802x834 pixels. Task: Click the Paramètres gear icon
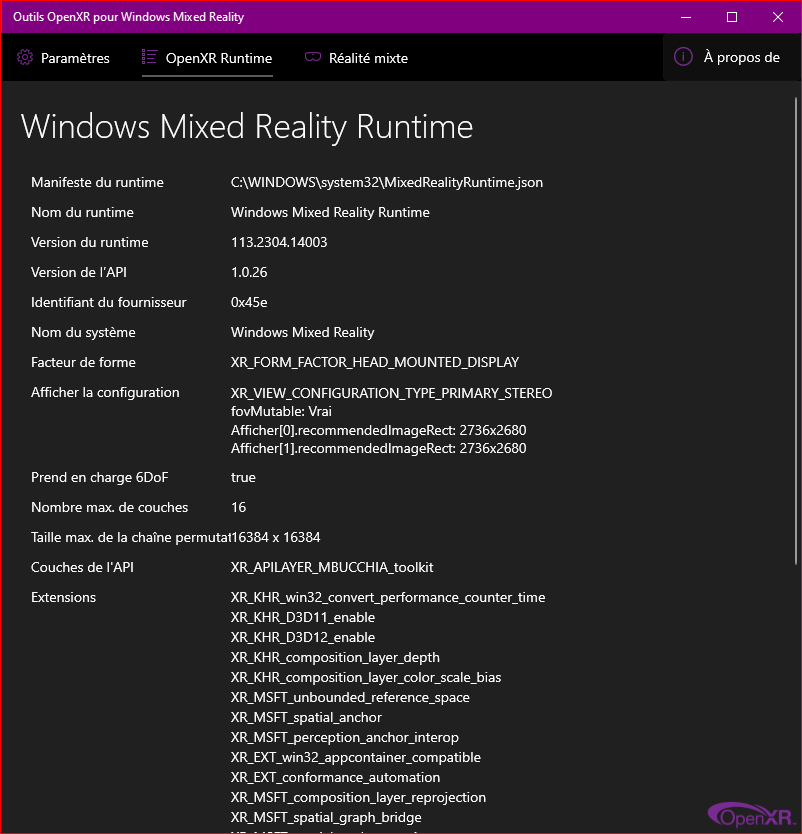[25, 57]
